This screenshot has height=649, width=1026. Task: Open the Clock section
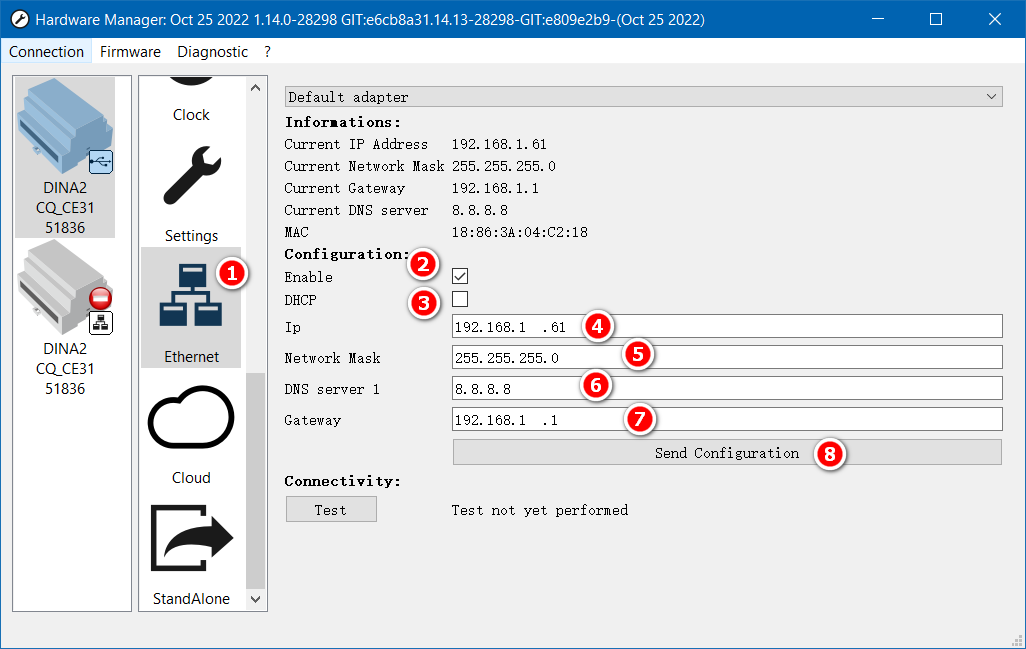(191, 101)
